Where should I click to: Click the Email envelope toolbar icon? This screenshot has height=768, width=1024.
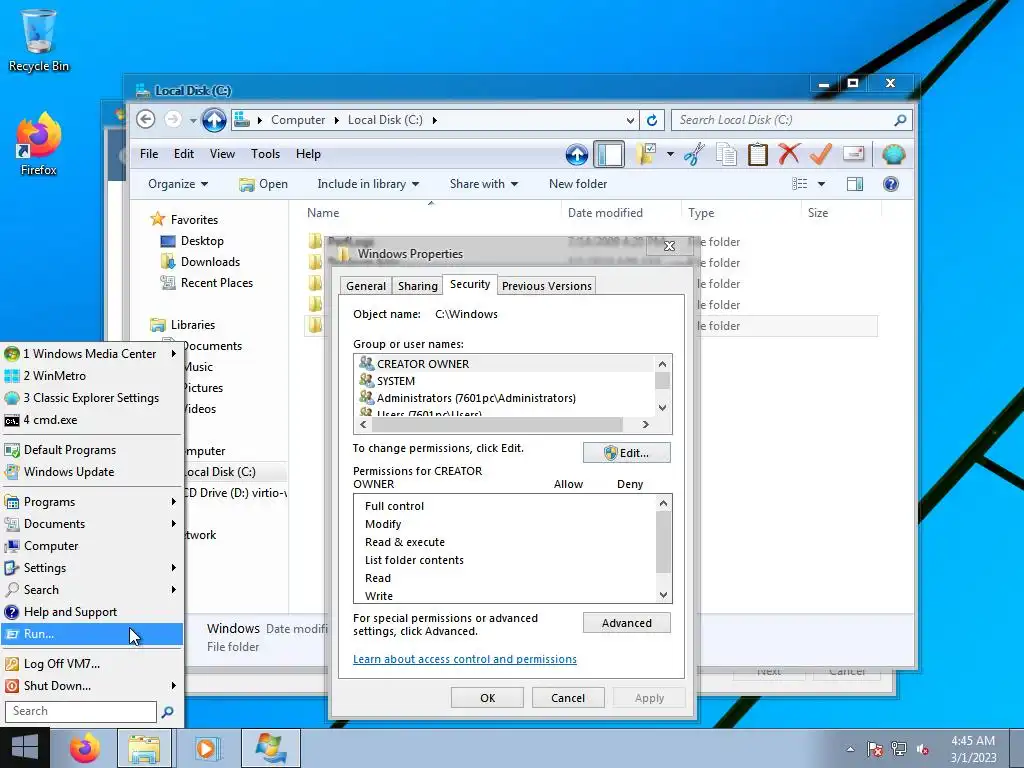tap(854, 153)
